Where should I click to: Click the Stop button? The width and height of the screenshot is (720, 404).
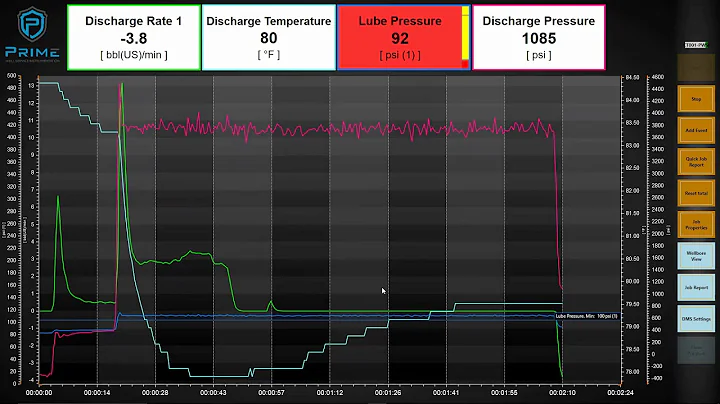[696, 98]
